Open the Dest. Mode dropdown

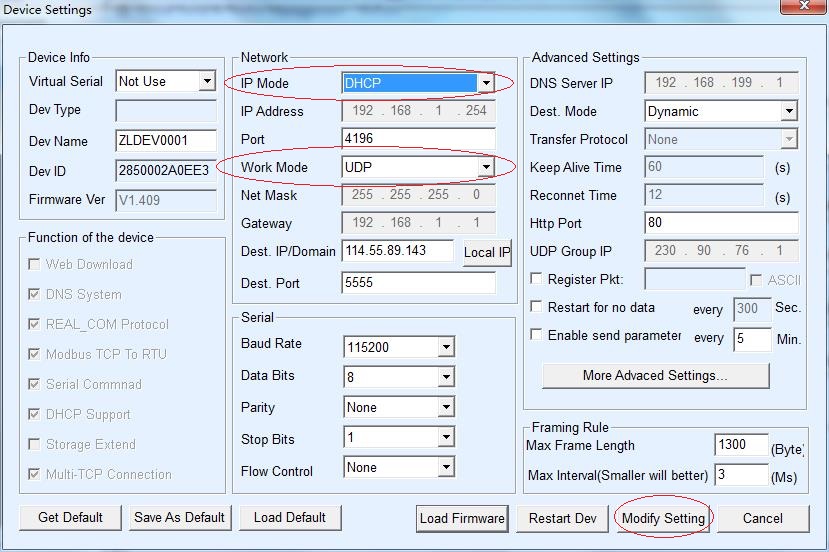[788, 111]
